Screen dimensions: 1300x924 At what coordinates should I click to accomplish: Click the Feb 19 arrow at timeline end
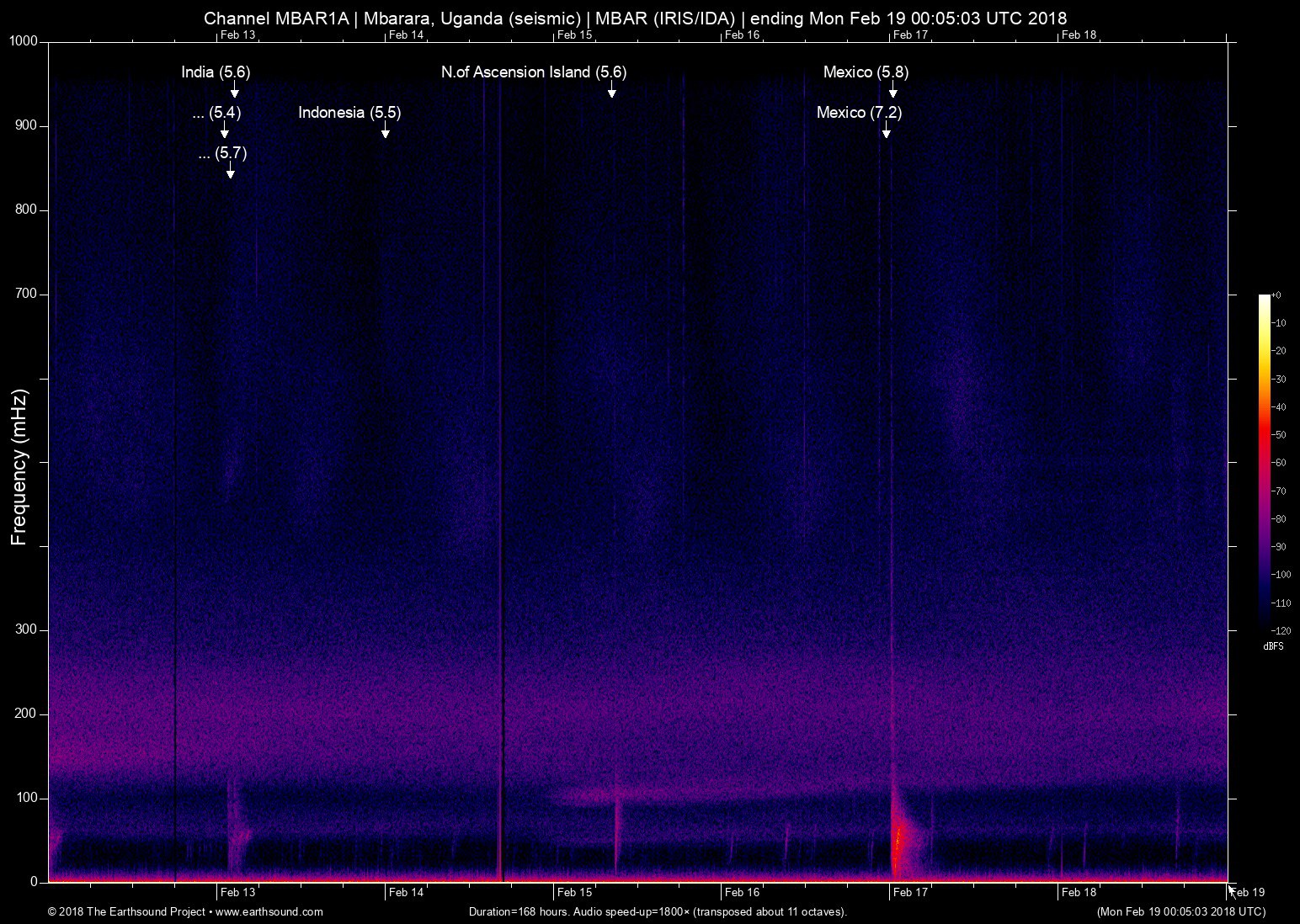pyautogui.click(x=1233, y=890)
